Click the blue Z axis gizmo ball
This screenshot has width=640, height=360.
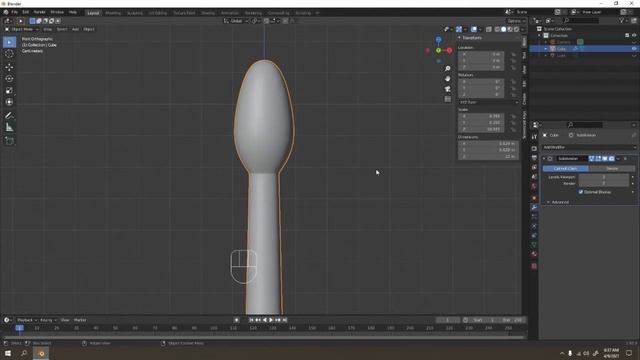[x=438, y=40]
